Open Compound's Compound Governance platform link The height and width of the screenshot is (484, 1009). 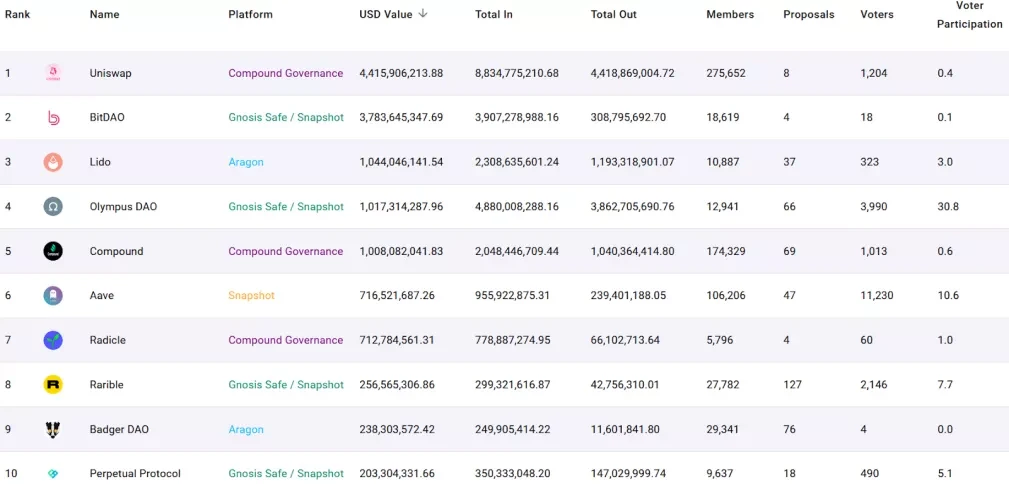286,251
